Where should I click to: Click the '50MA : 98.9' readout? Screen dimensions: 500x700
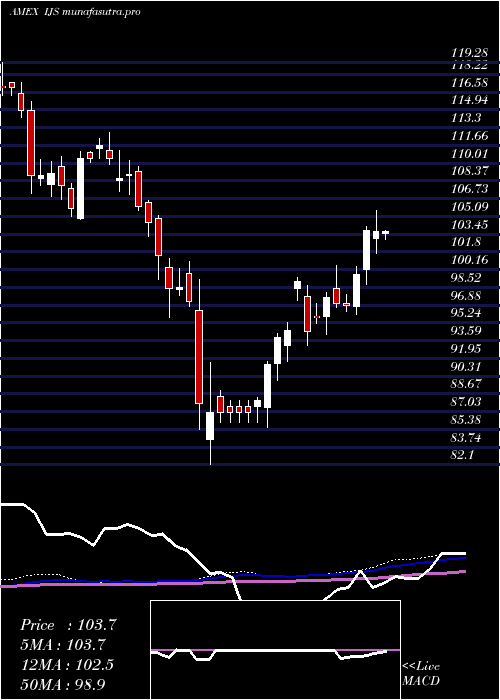tap(63, 684)
